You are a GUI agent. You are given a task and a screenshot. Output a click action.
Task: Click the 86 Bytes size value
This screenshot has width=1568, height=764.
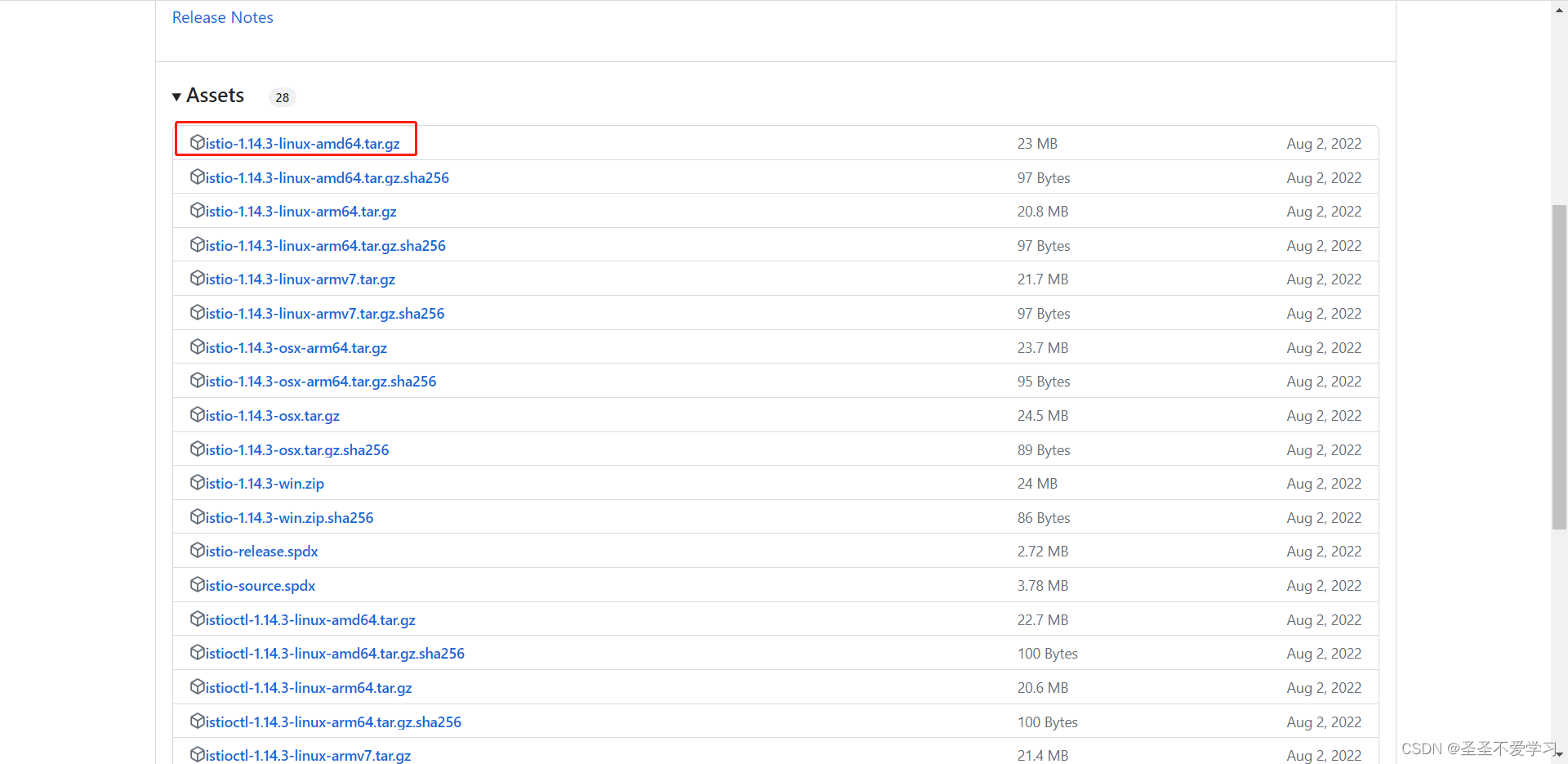pos(1044,517)
